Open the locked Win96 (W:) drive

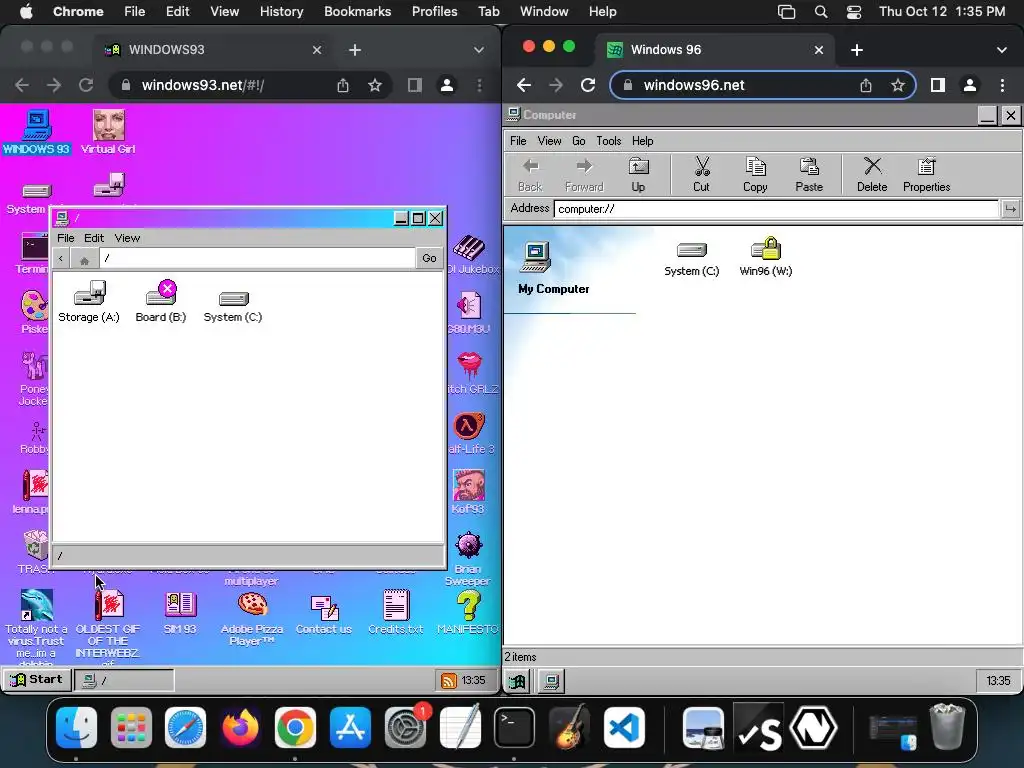pos(765,257)
